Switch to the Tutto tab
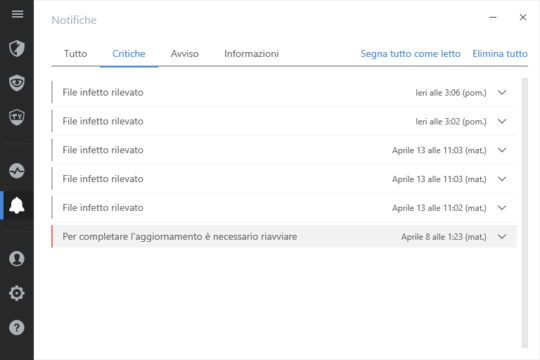 75,54
